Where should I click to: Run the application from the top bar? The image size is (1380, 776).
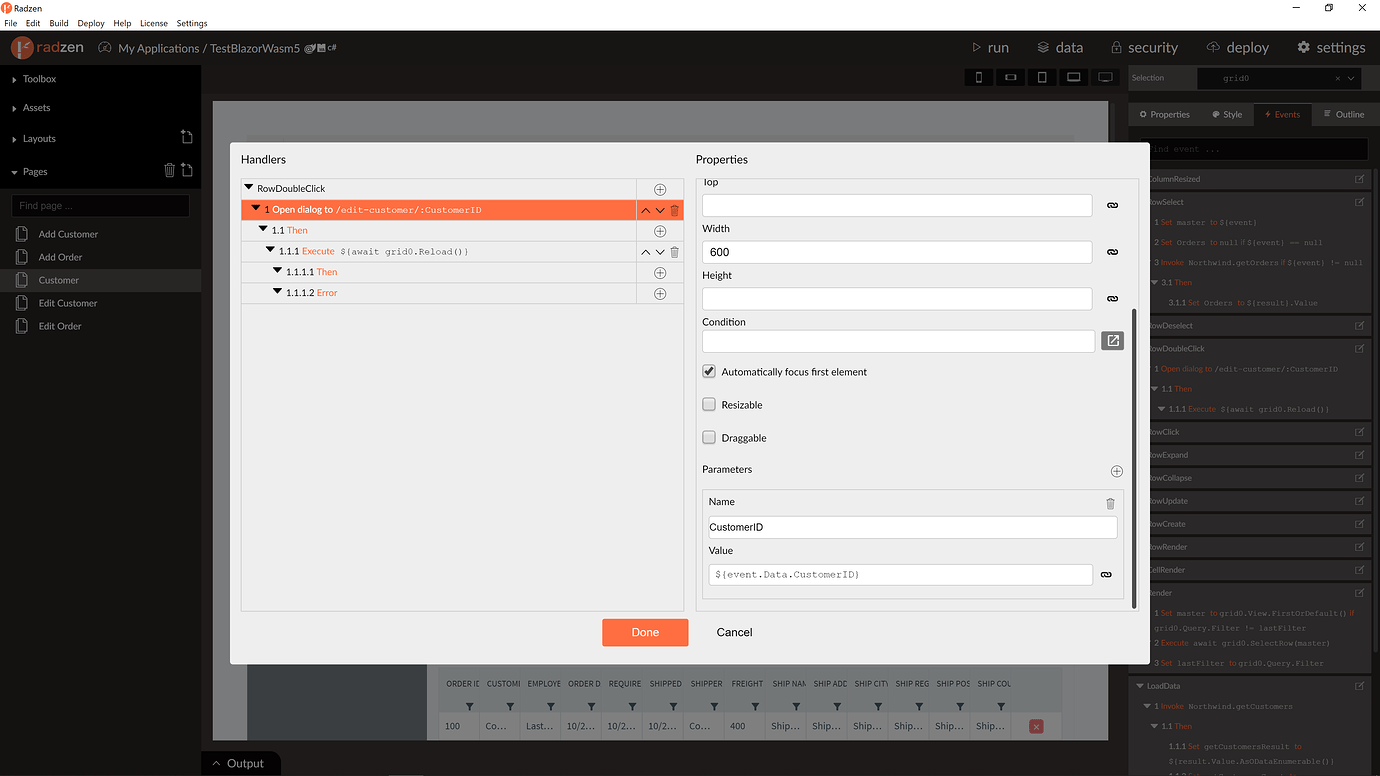991,47
